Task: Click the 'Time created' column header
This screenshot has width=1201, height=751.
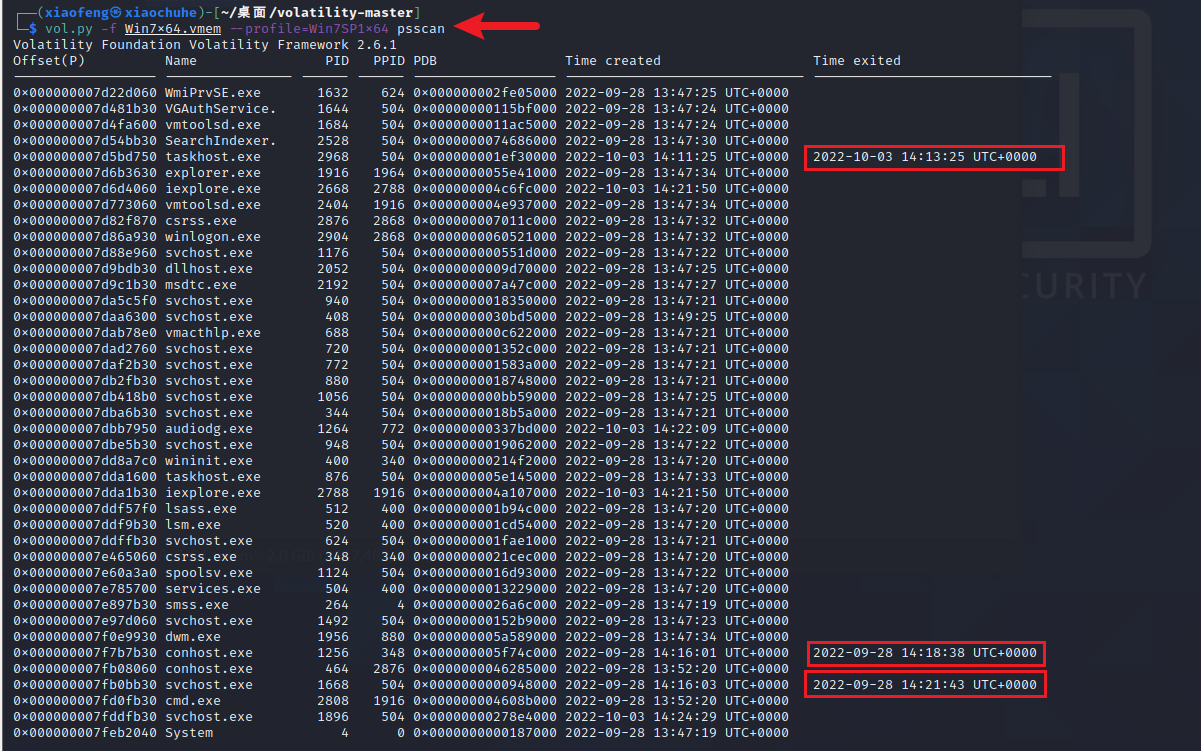Action: click(x=613, y=61)
